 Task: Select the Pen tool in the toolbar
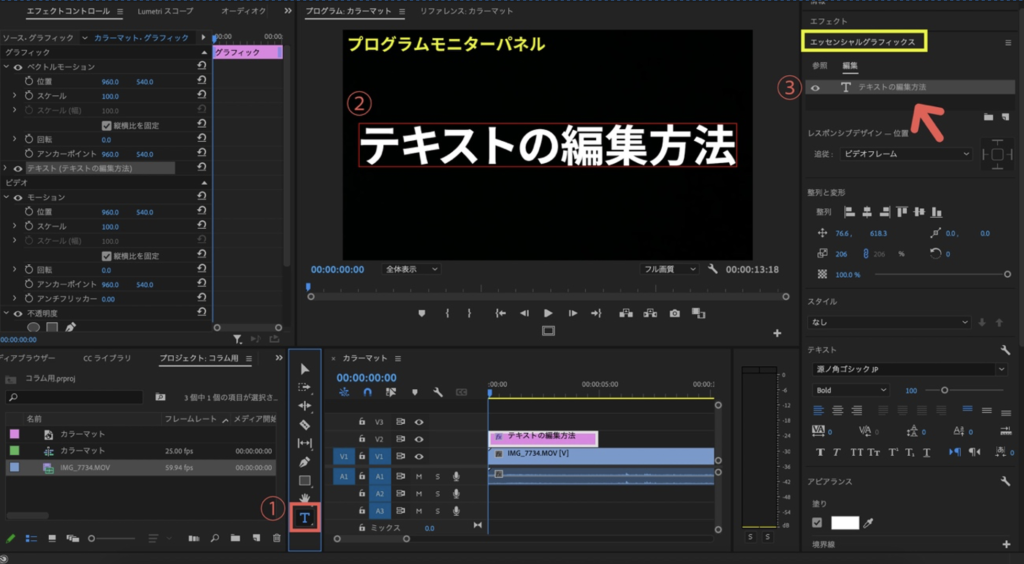(305, 462)
